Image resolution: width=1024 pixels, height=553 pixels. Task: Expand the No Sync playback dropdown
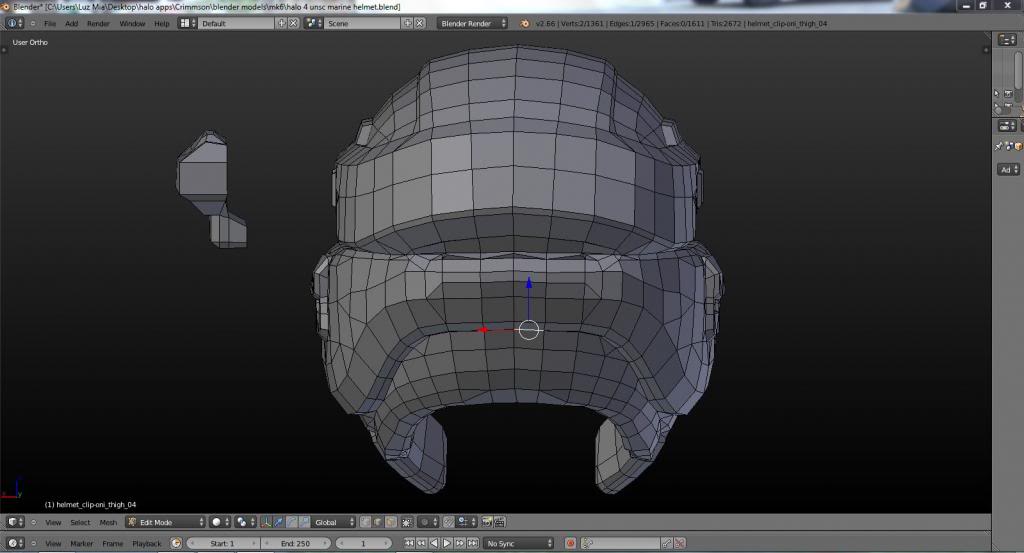click(518, 543)
